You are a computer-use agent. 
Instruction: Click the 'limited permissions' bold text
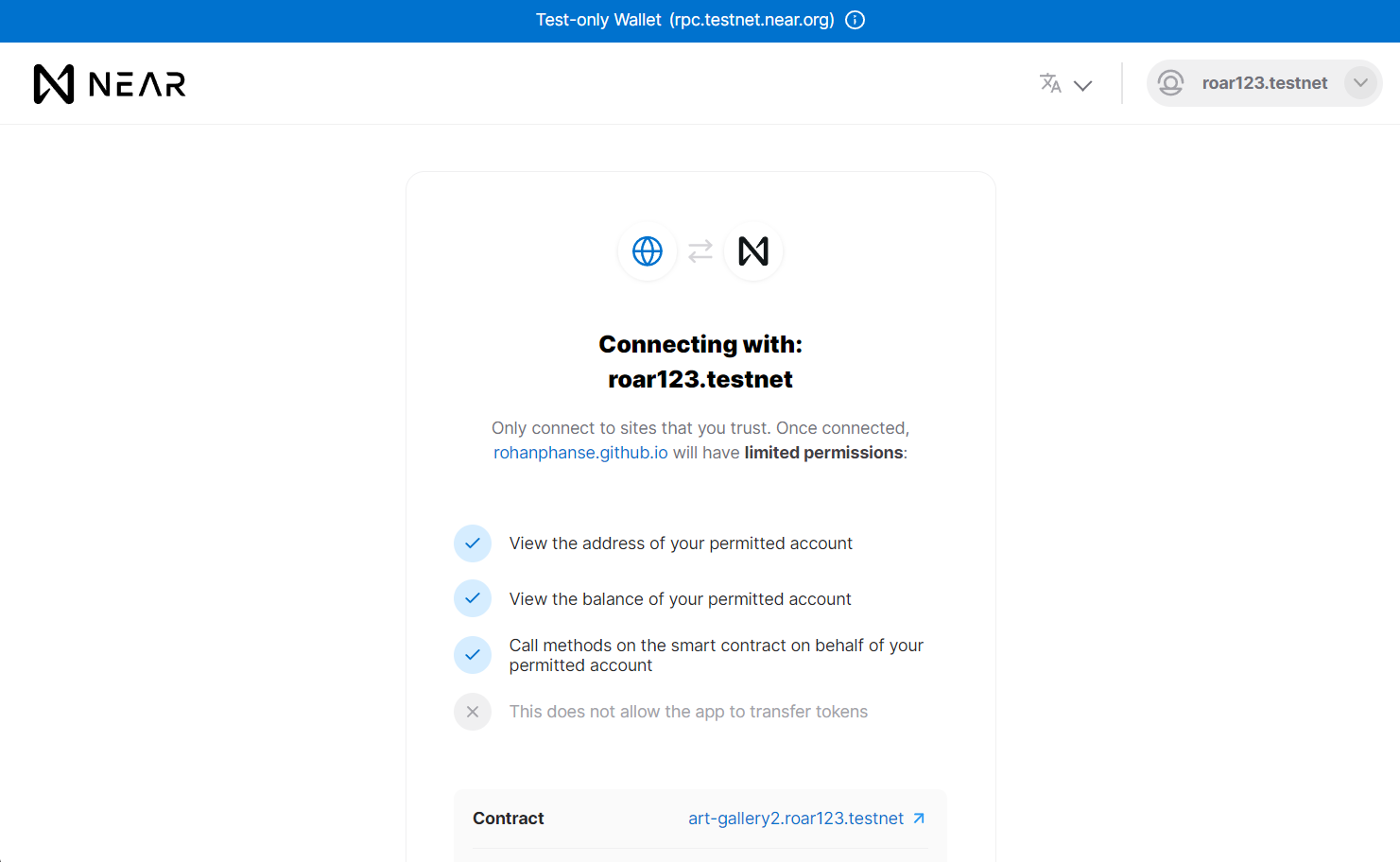[x=823, y=453]
